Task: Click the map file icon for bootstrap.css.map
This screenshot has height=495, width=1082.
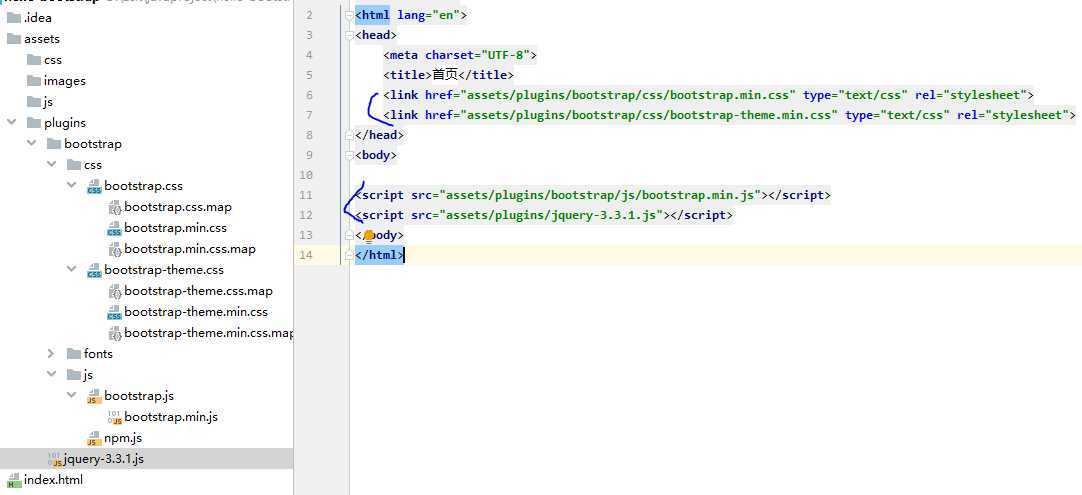Action: coord(115,207)
